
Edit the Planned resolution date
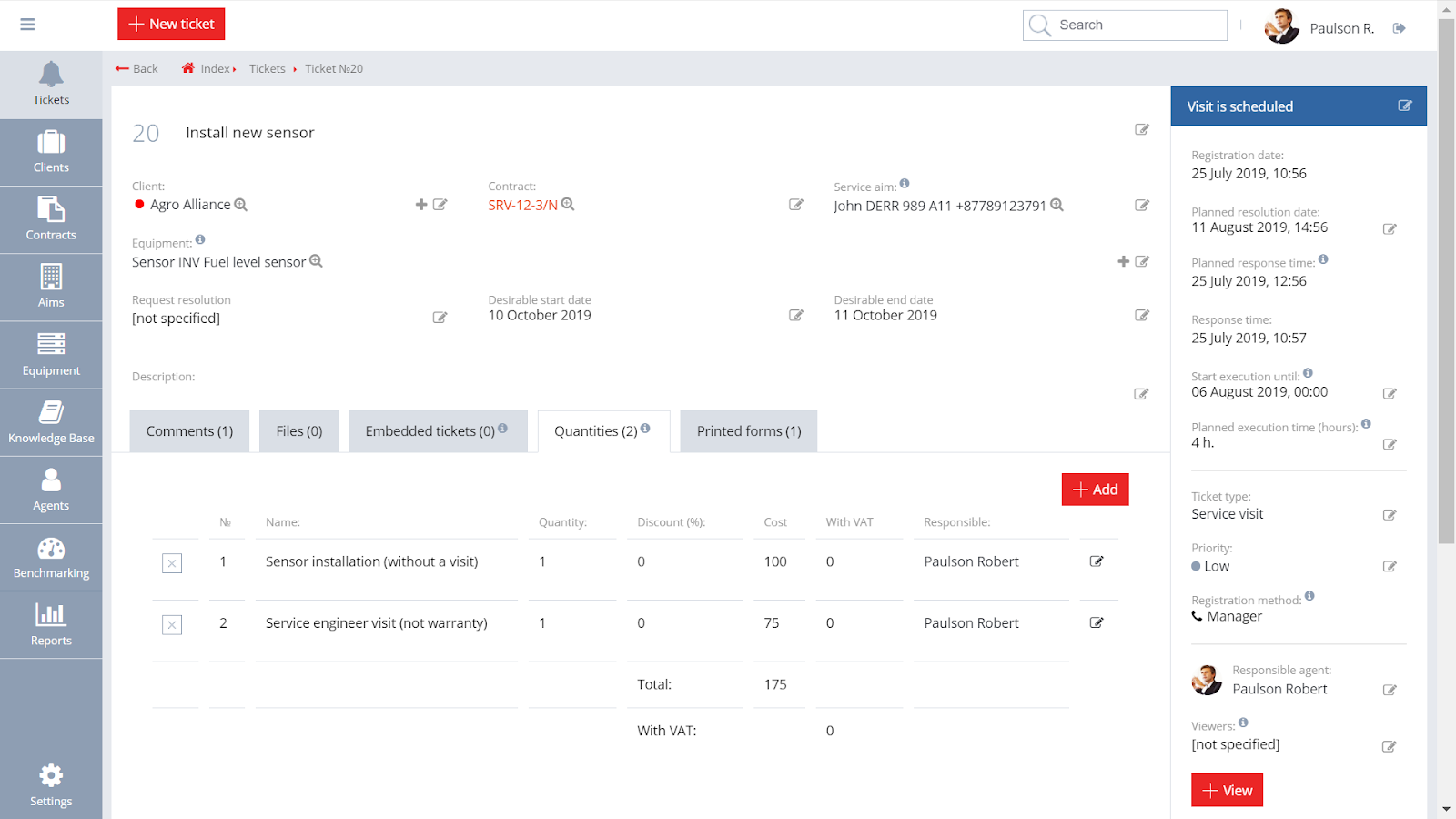[x=1390, y=229]
